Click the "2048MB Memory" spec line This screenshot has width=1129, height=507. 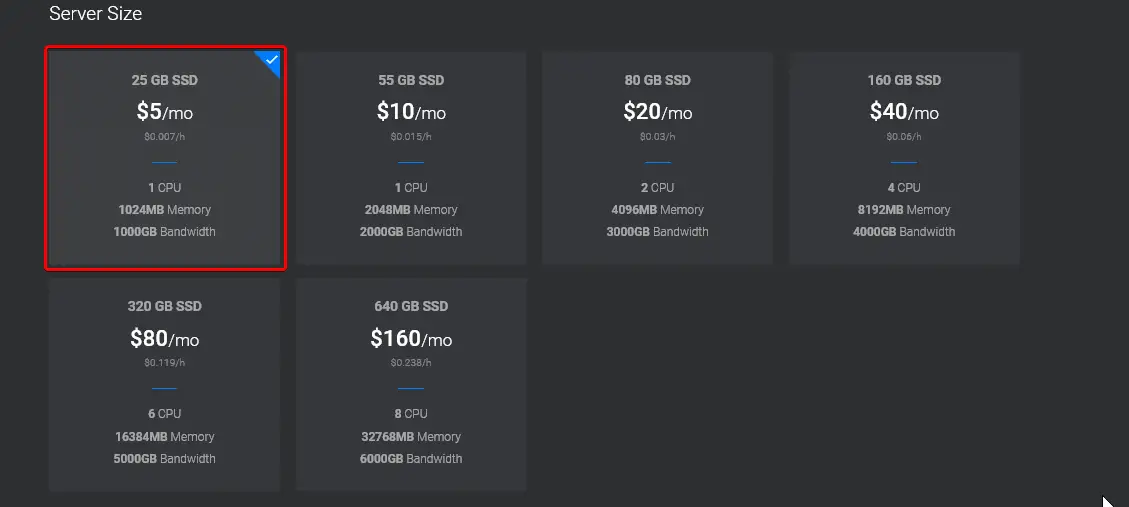[x=411, y=210]
